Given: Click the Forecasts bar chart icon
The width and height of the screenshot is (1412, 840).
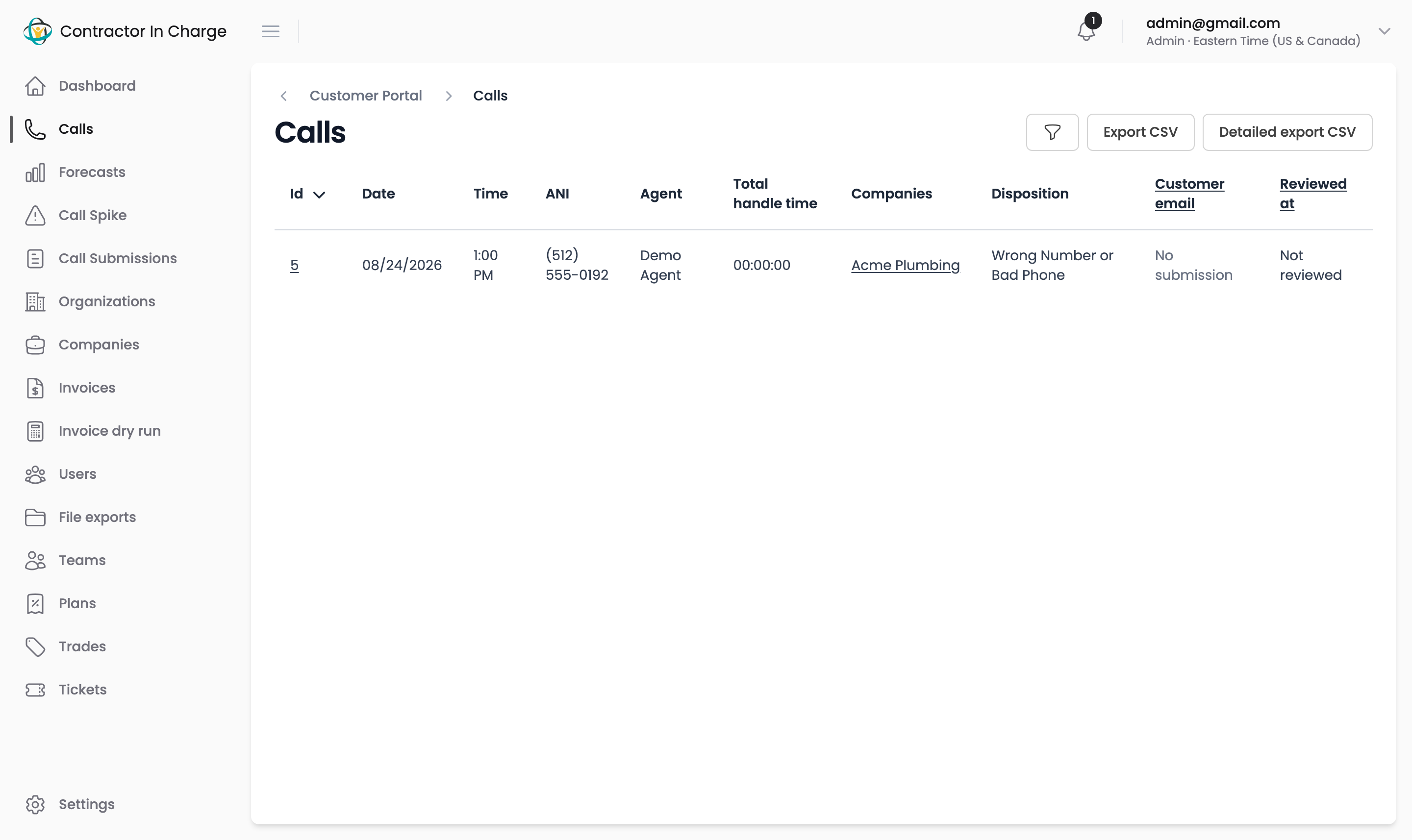Looking at the screenshot, I should pyautogui.click(x=35, y=172).
